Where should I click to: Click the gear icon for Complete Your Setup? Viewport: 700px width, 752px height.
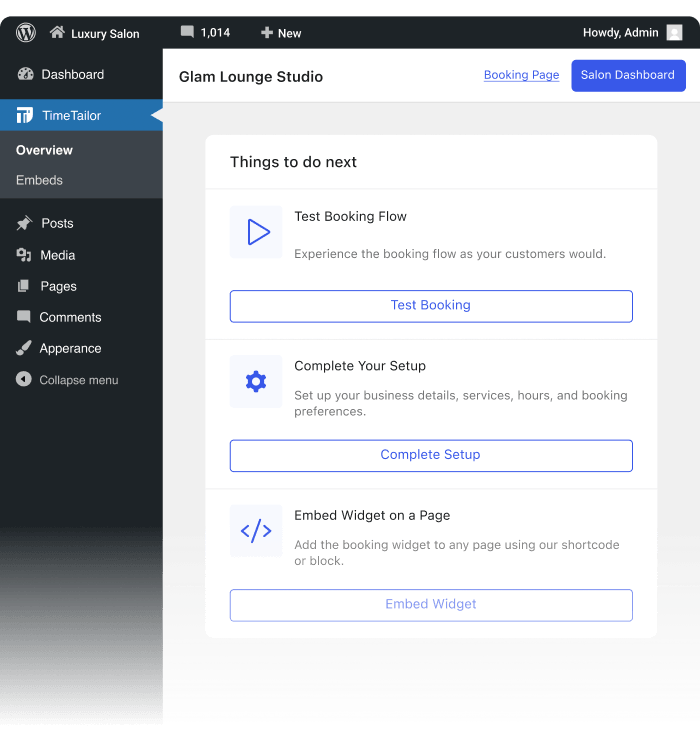257,382
